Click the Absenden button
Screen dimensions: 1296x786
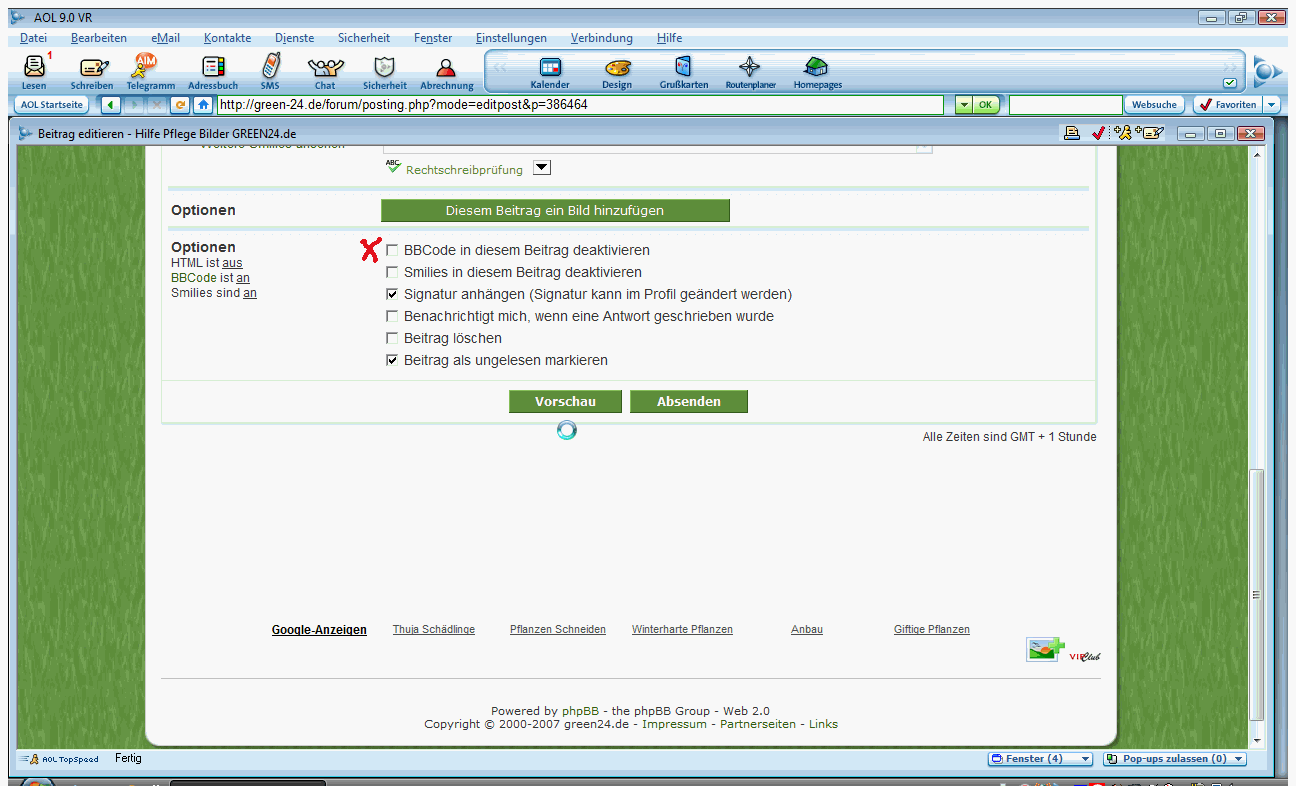[688, 401]
